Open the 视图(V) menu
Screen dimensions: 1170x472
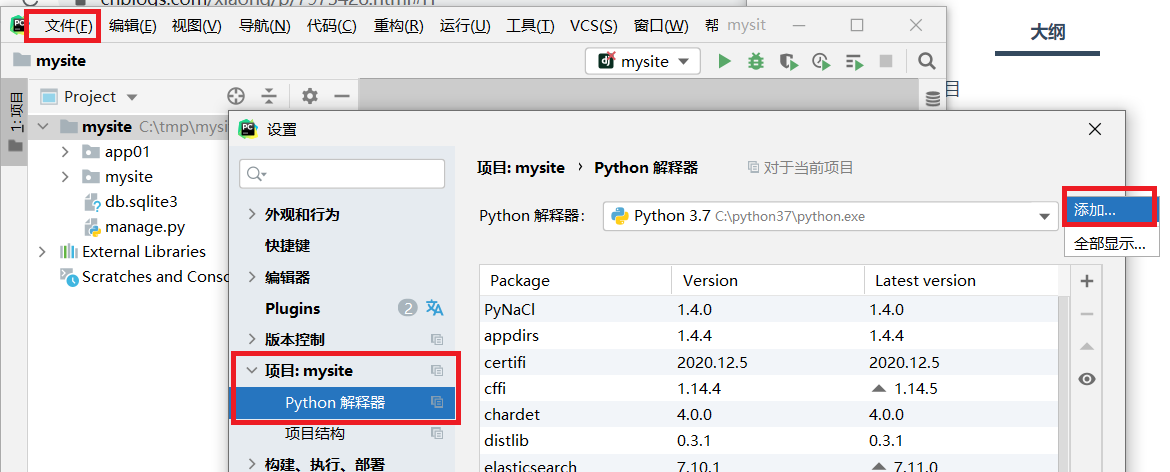pos(196,25)
